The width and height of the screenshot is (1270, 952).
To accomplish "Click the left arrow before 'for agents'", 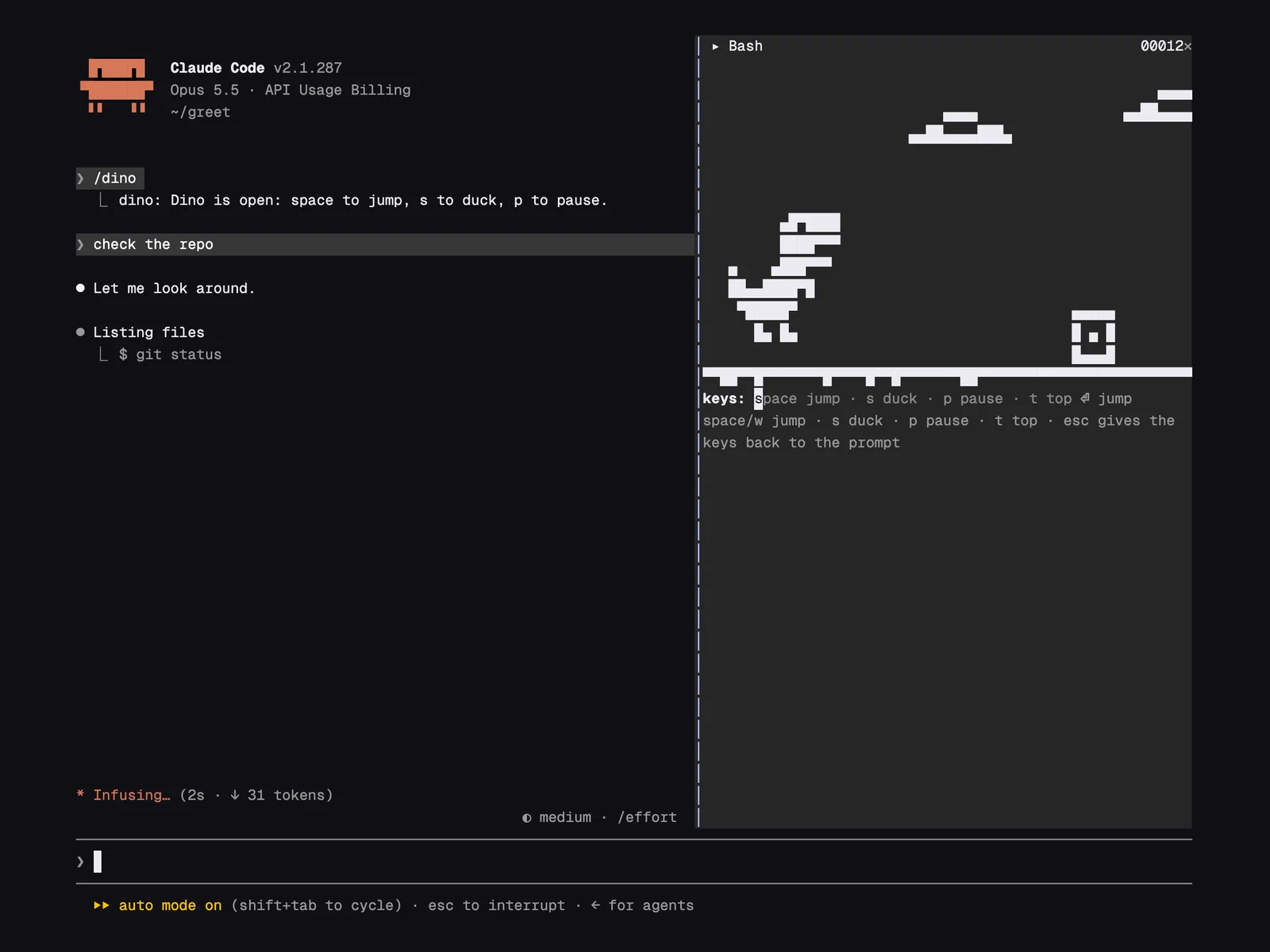I will [595, 905].
